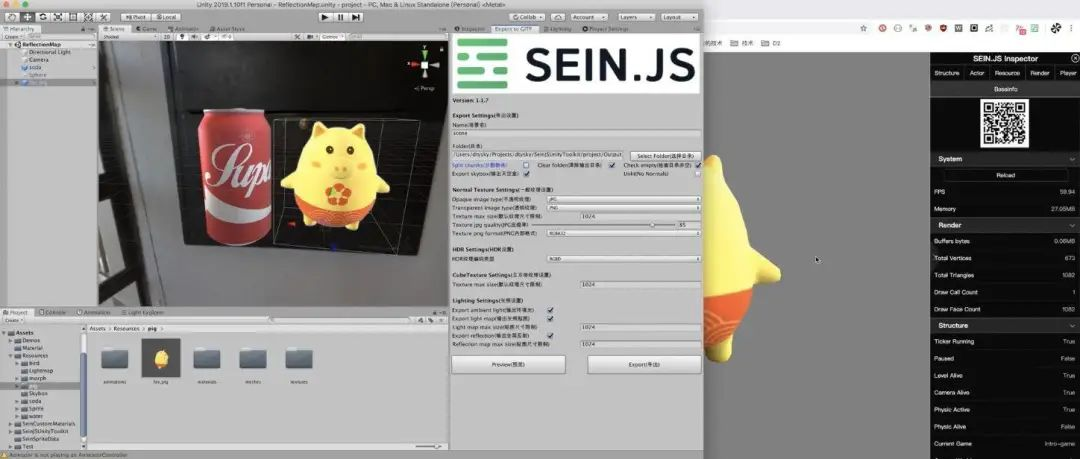
Task: Toggle Pivot handle position button
Action: click(x=136, y=17)
